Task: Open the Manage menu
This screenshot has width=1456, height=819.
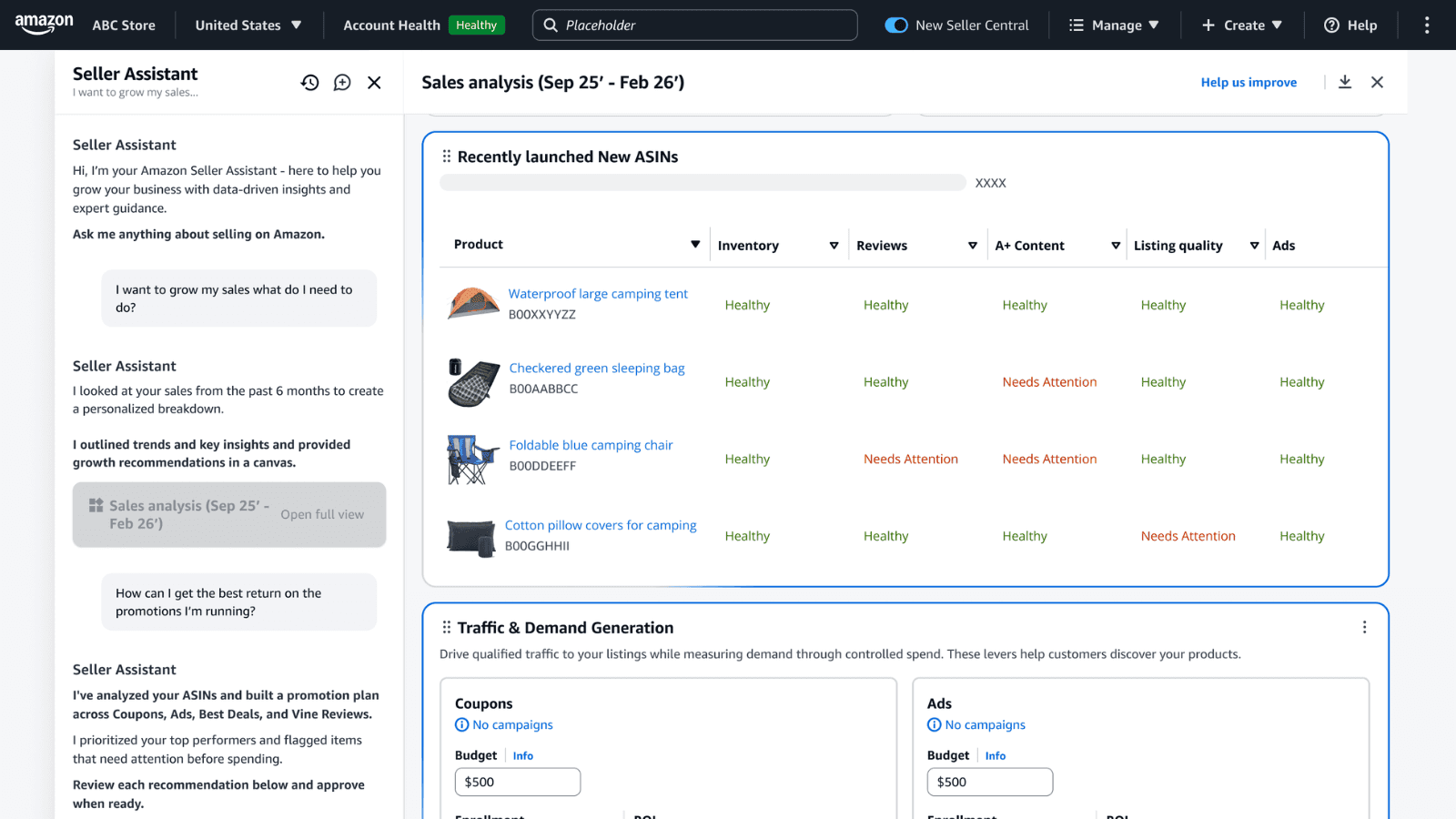Action: click(1114, 25)
